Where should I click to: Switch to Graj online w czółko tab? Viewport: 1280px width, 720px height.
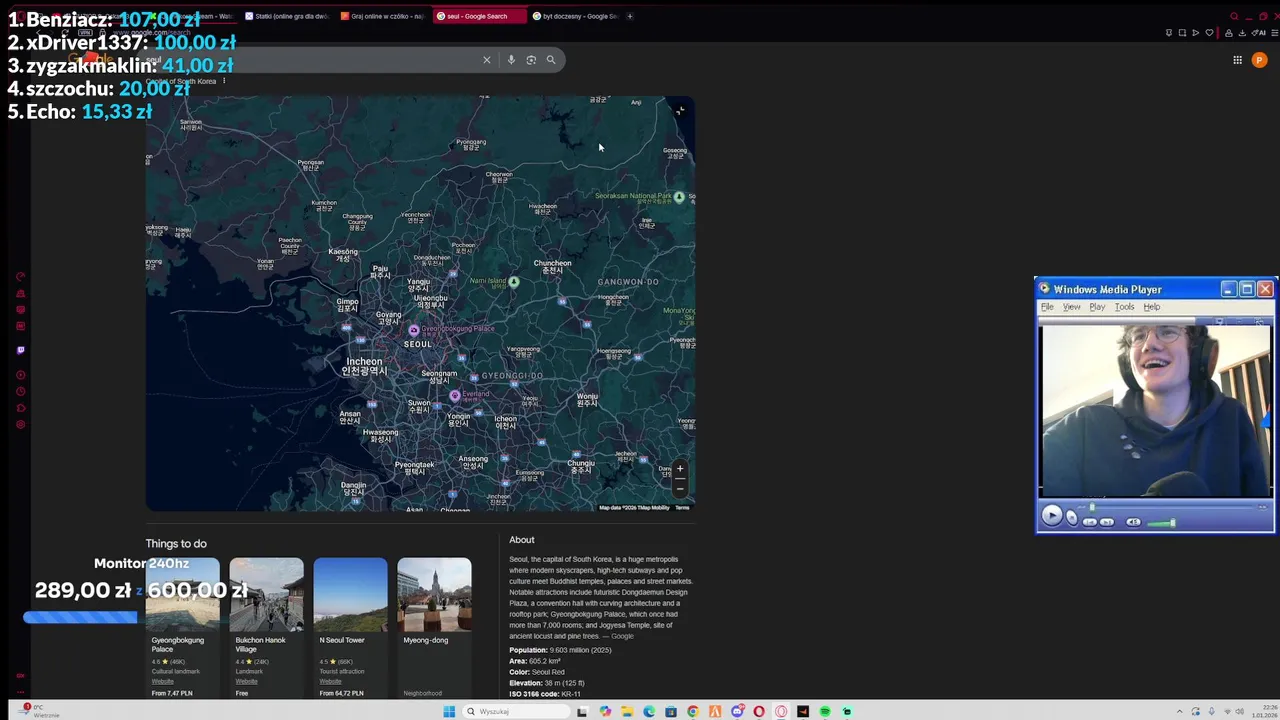[x=382, y=16]
